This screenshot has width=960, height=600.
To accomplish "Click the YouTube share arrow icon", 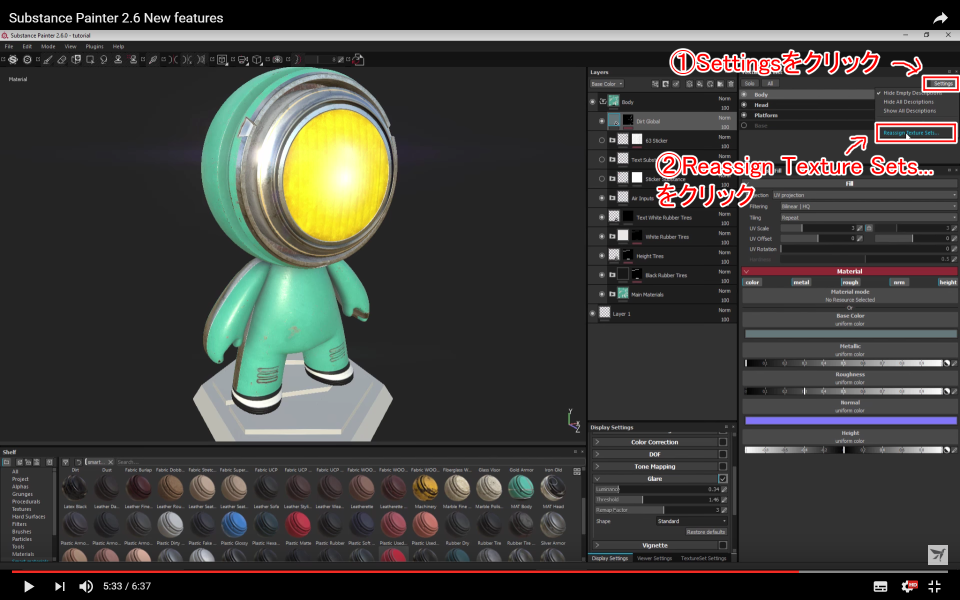I will (940, 18).
